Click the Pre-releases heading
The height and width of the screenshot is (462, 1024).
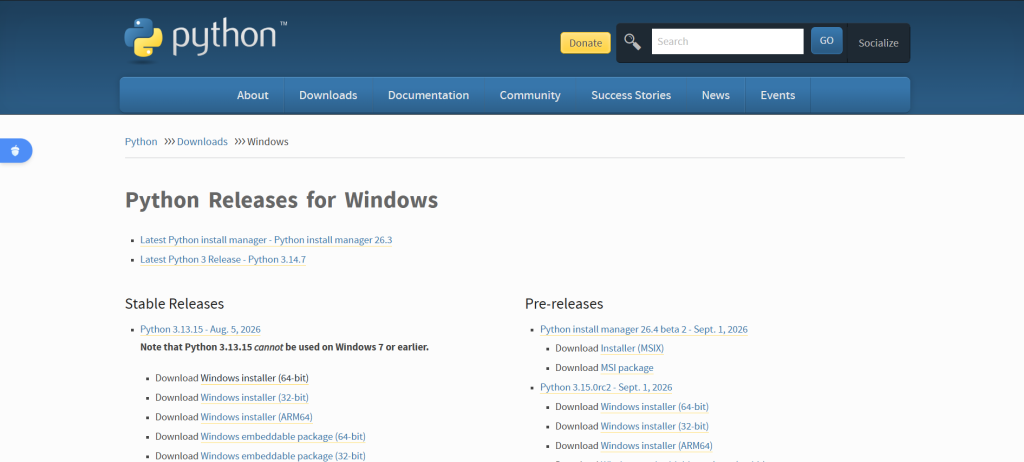(x=564, y=304)
